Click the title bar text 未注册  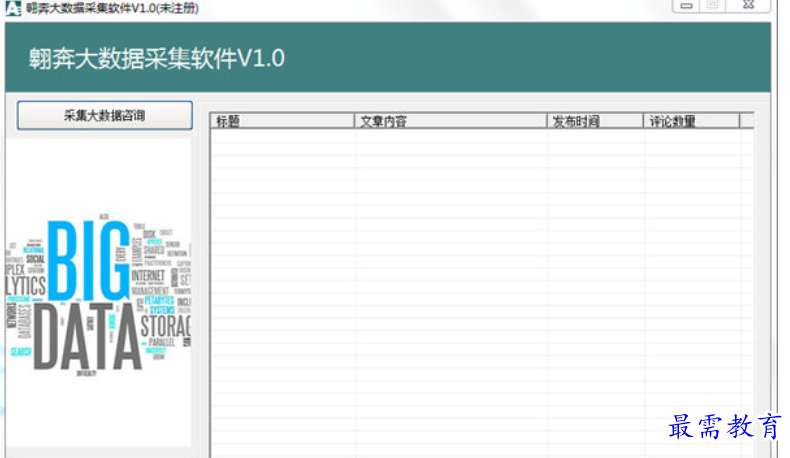pos(177,8)
